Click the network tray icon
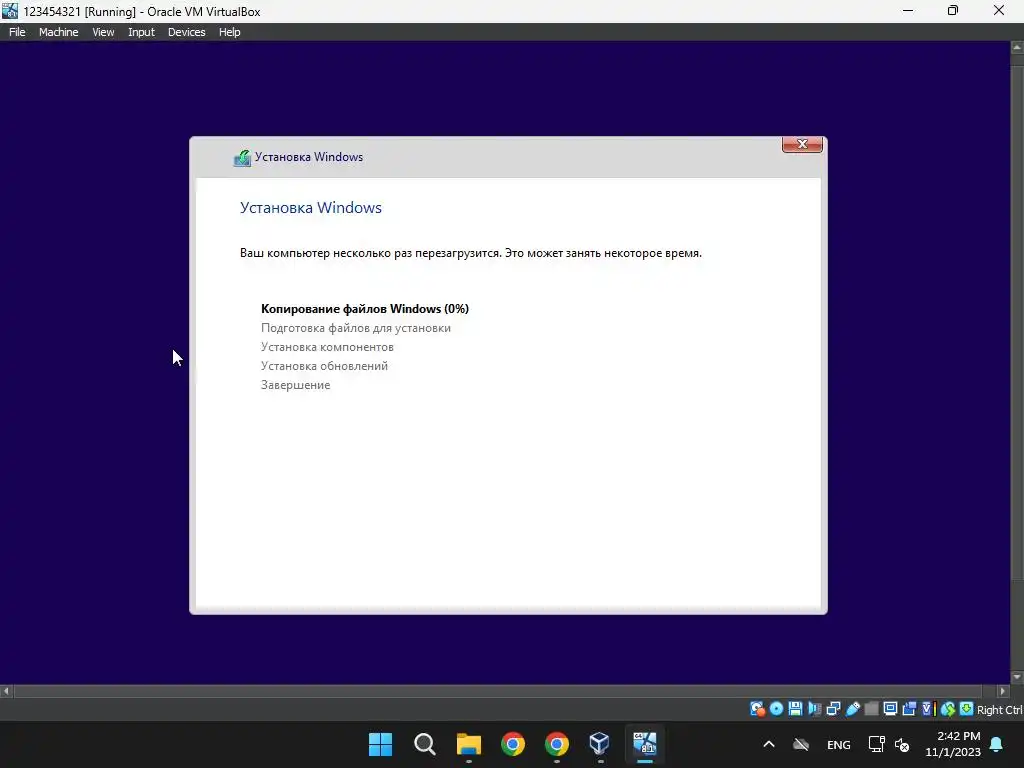This screenshot has height=768, width=1024. (x=876, y=744)
